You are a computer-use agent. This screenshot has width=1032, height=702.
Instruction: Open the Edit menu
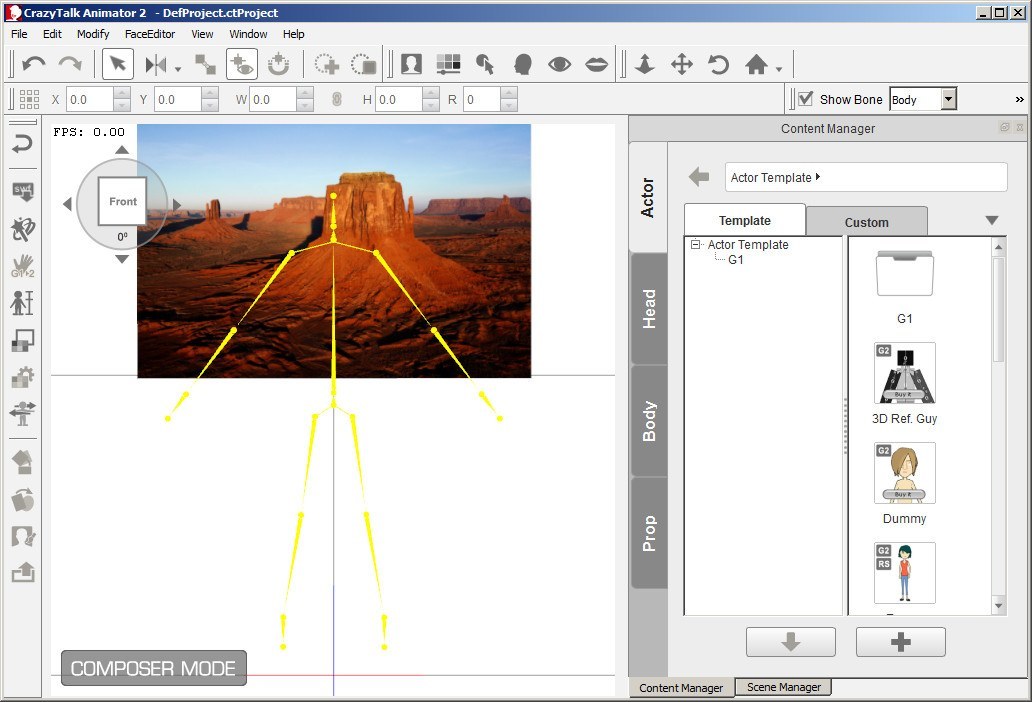click(52, 34)
